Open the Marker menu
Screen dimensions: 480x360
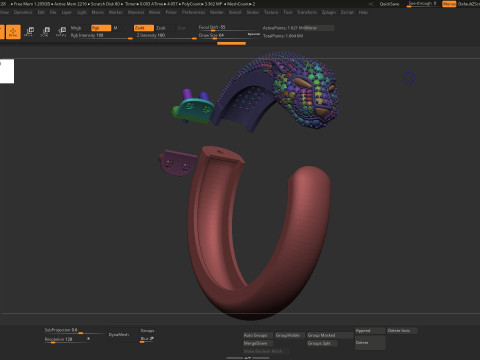click(x=116, y=12)
